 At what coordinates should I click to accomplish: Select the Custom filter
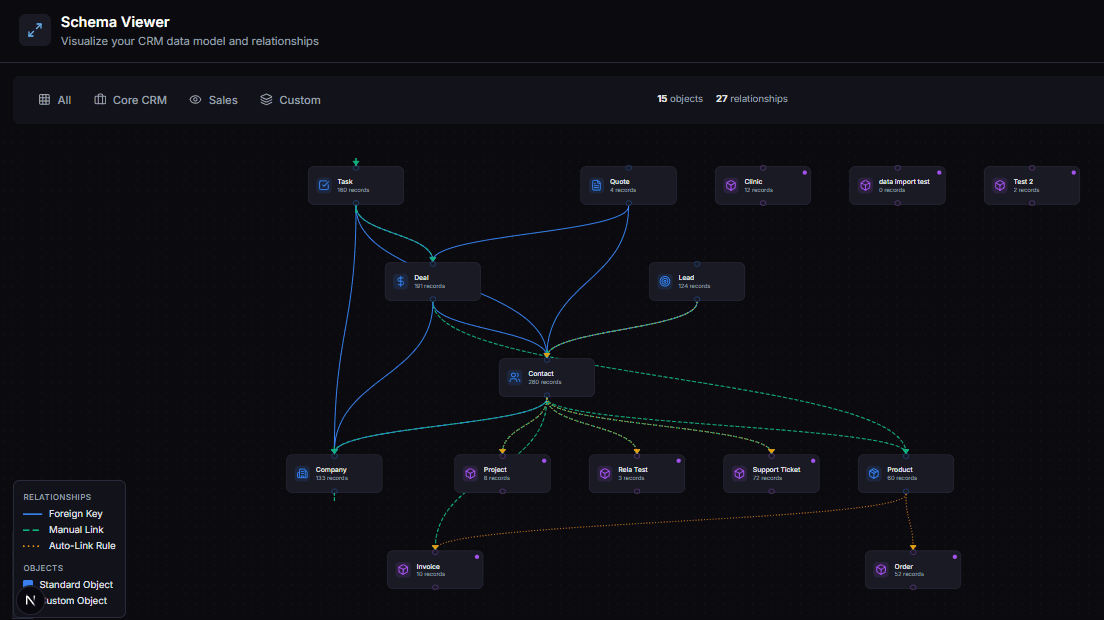click(289, 99)
